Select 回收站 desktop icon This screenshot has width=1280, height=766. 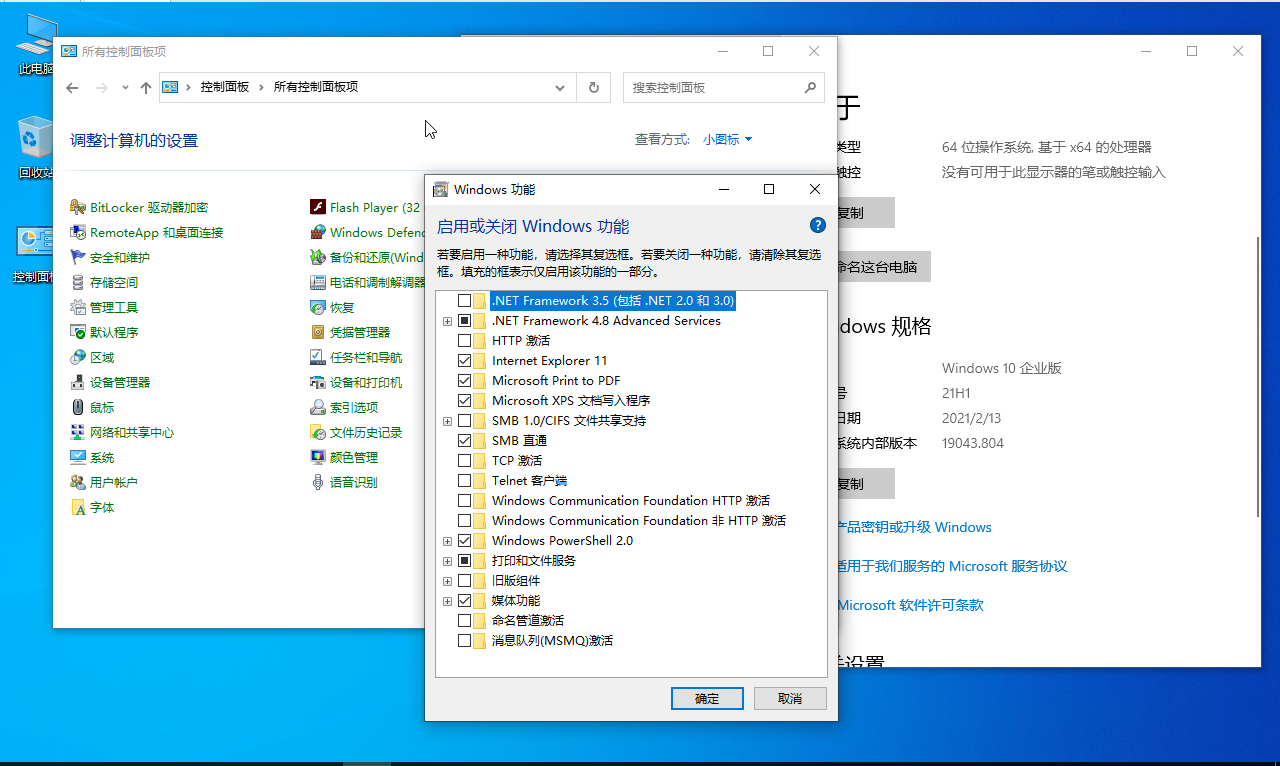pyautogui.click(x=35, y=147)
